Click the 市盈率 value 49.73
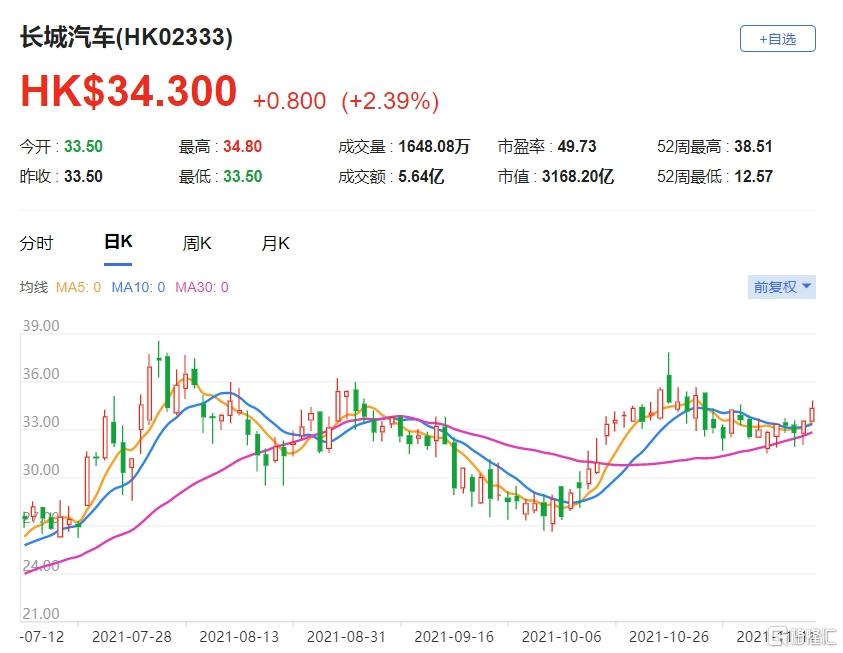Image resolution: width=843 pixels, height=653 pixels. tap(577, 146)
